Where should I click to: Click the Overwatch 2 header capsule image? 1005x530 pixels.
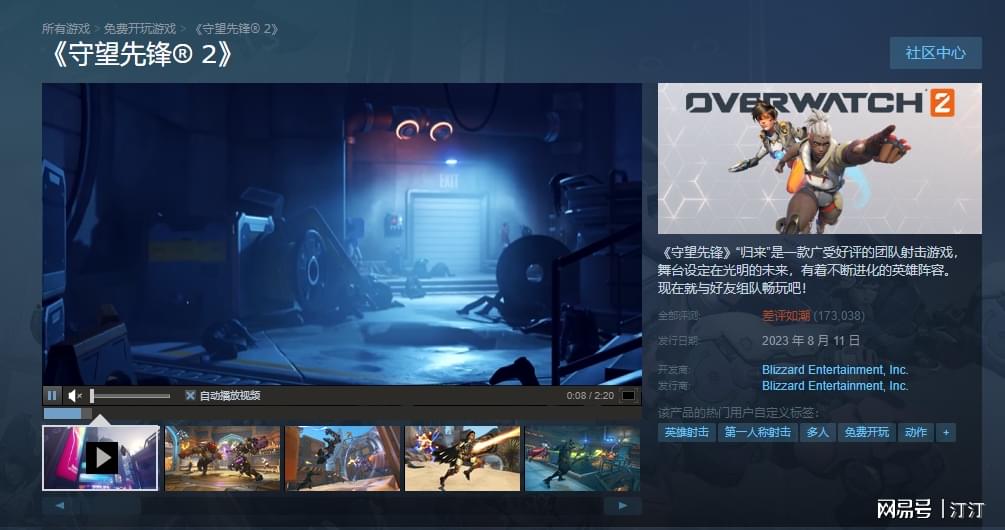click(x=820, y=158)
